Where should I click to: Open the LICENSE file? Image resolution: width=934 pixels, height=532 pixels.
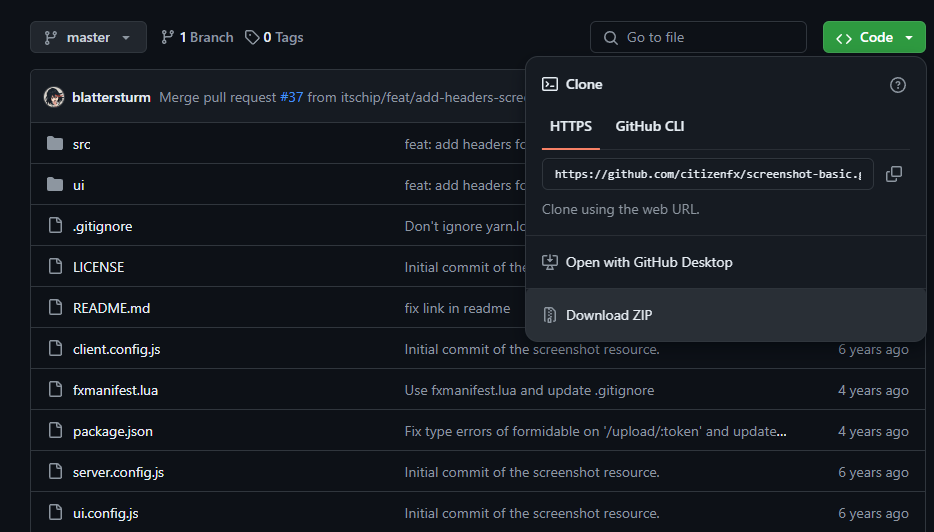(x=99, y=267)
